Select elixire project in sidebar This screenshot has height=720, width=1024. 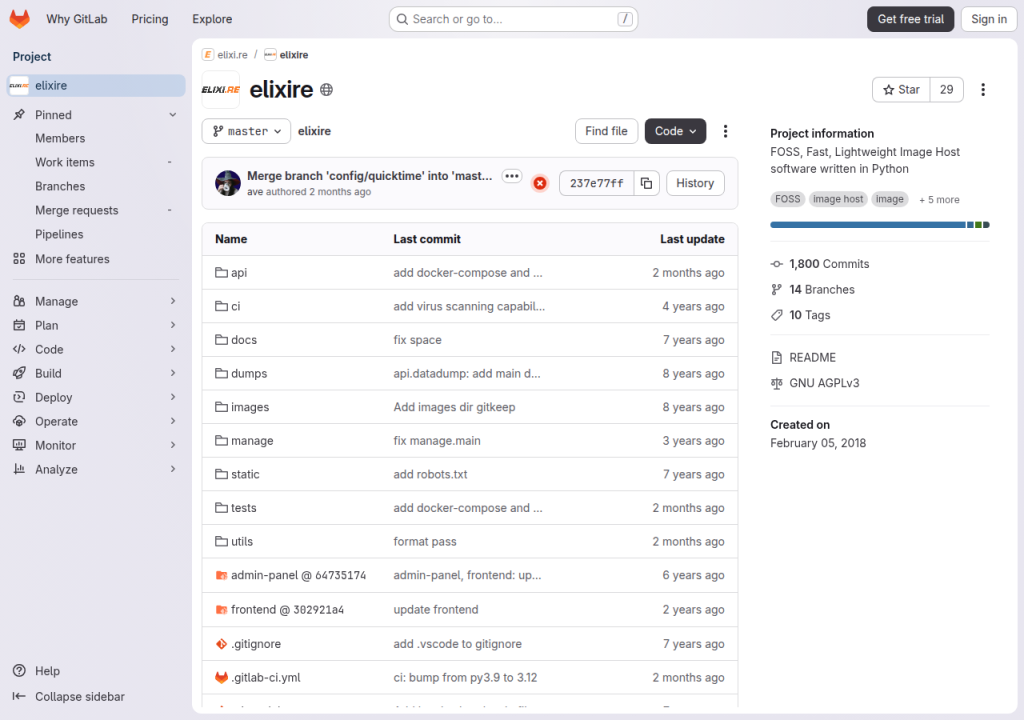pyautogui.click(x=96, y=86)
